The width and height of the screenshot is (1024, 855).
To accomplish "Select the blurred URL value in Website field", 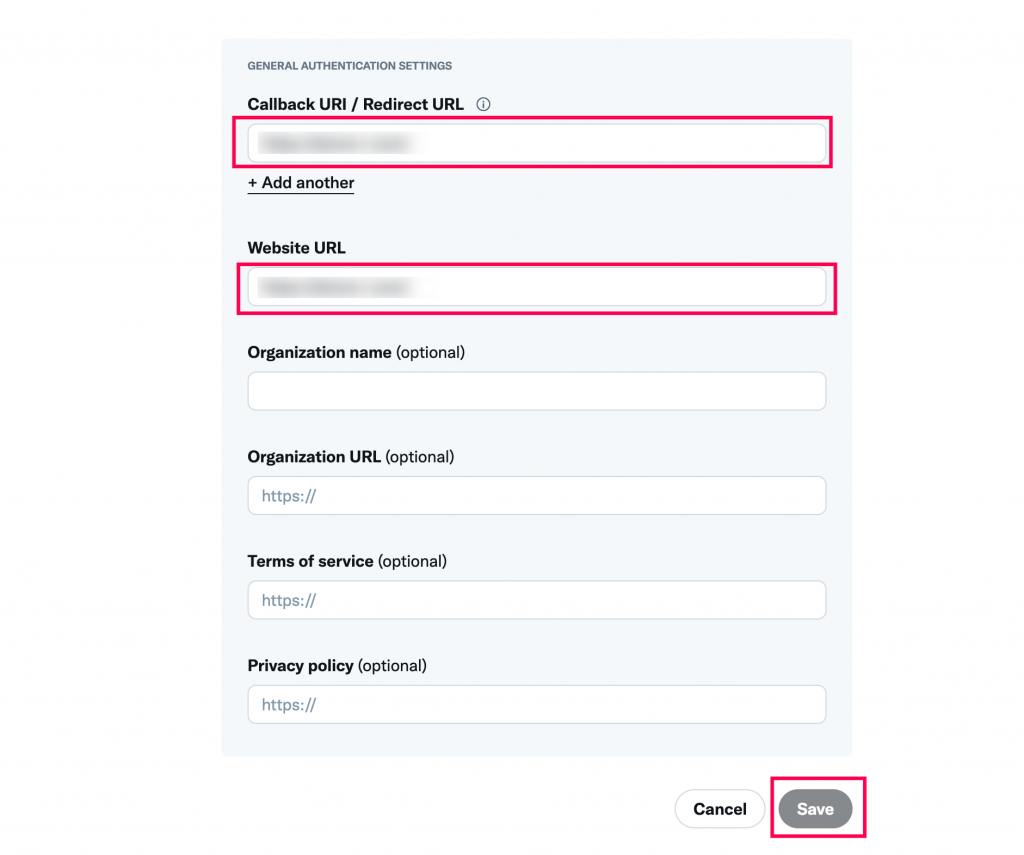I will click(340, 287).
